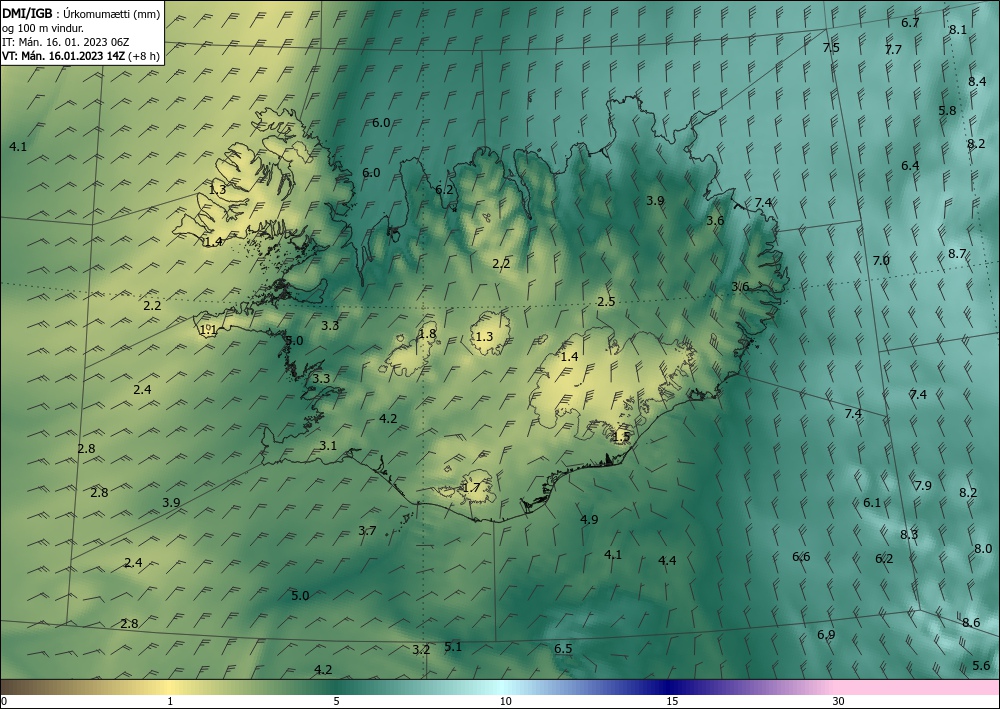The width and height of the screenshot is (1000, 709).
Task: Click the colour scale label 30
Action: tap(839, 701)
